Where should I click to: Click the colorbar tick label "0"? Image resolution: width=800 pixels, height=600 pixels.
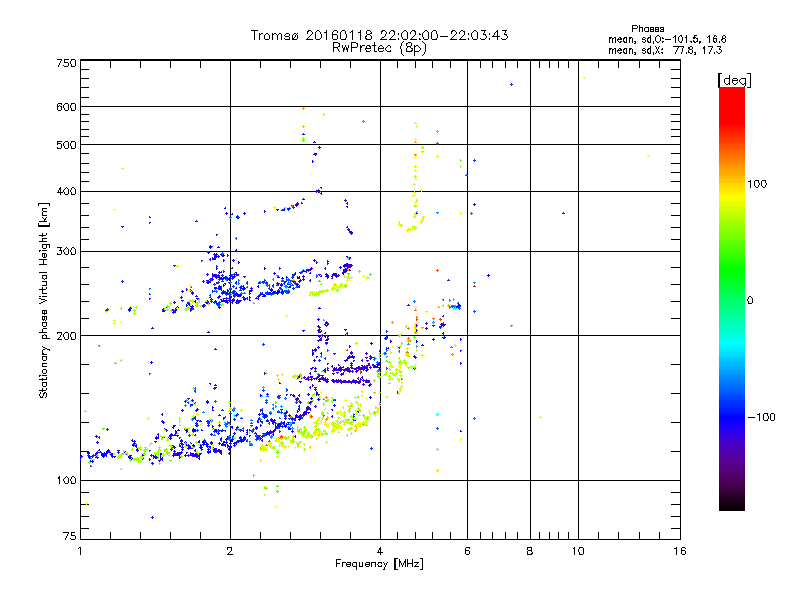click(750, 301)
